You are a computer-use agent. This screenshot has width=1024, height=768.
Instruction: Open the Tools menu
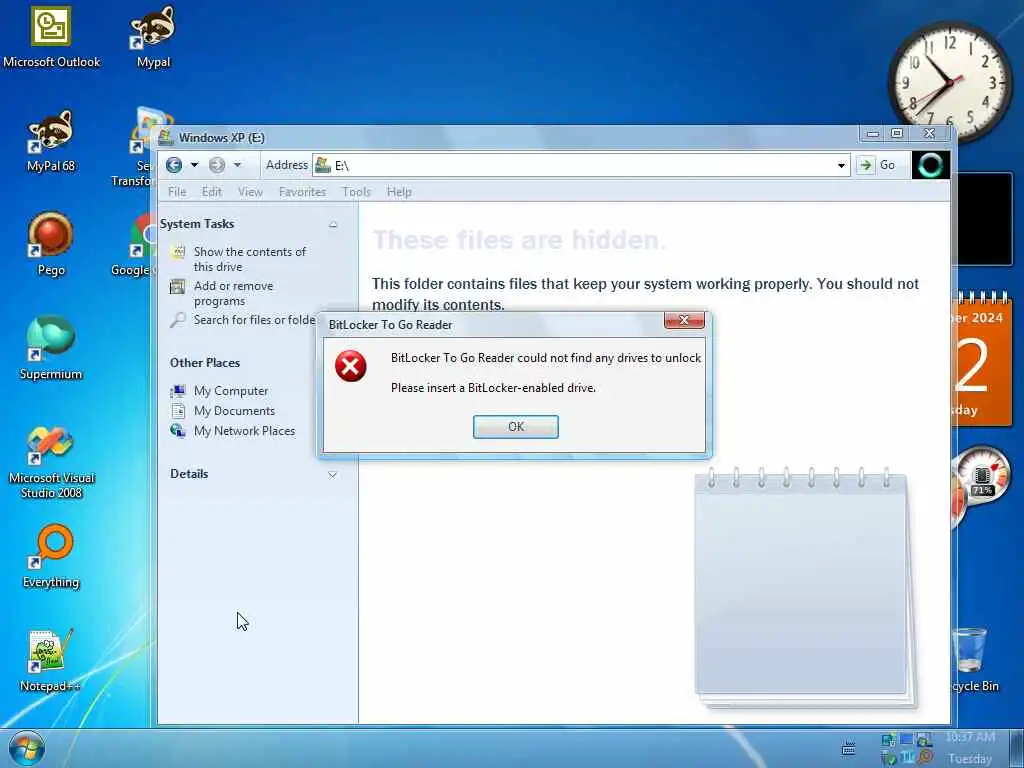point(357,192)
